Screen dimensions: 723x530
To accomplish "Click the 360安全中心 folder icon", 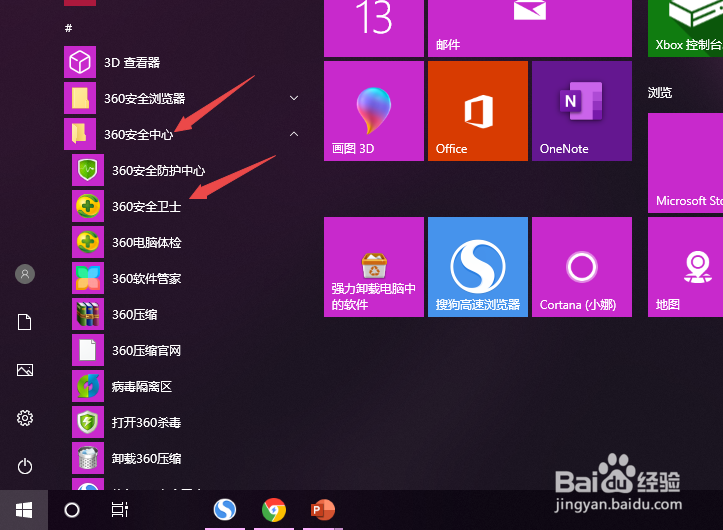I will (80, 134).
